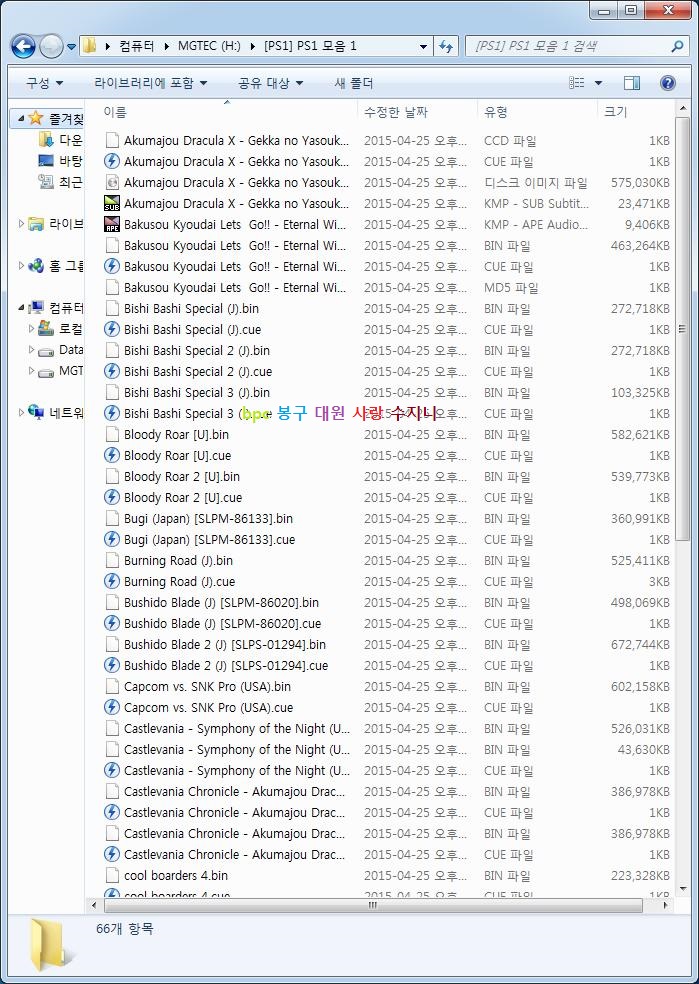Toggle the preview pane icon
The image size is (699, 984).
click(x=632, y=83)
